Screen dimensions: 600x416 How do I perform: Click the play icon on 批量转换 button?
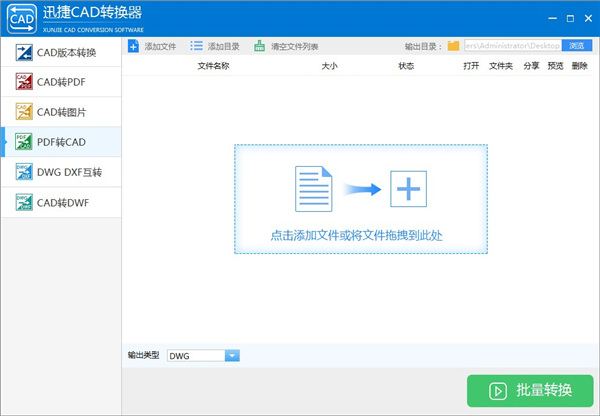[498, 391]
